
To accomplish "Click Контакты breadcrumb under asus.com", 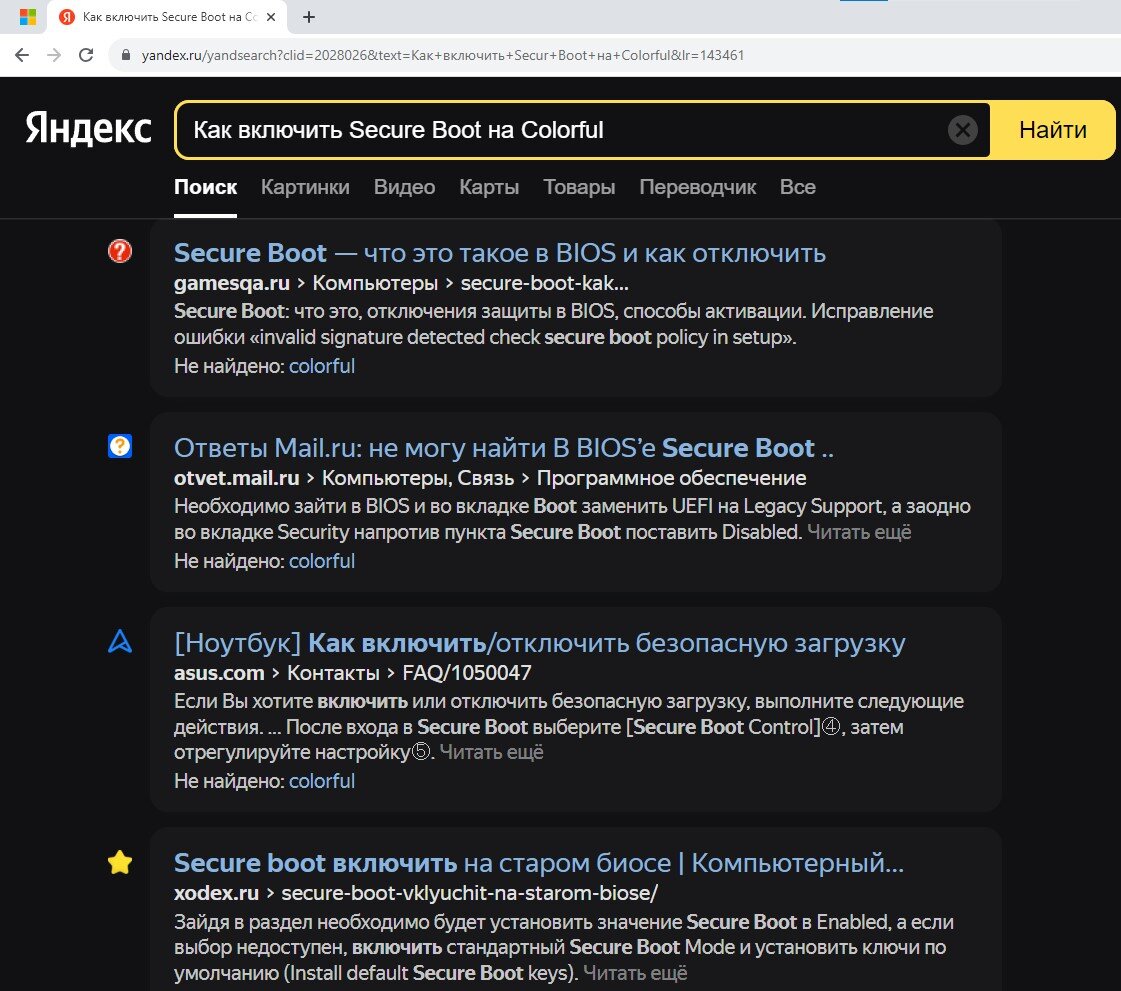I will click(x=333, y=673).
